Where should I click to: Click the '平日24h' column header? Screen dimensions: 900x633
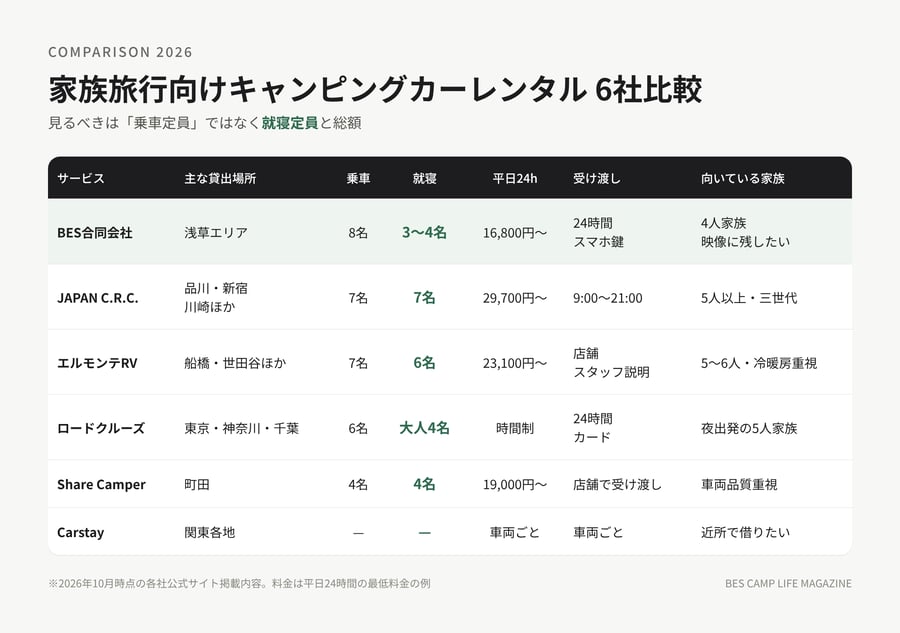click(x=515, y=178)
